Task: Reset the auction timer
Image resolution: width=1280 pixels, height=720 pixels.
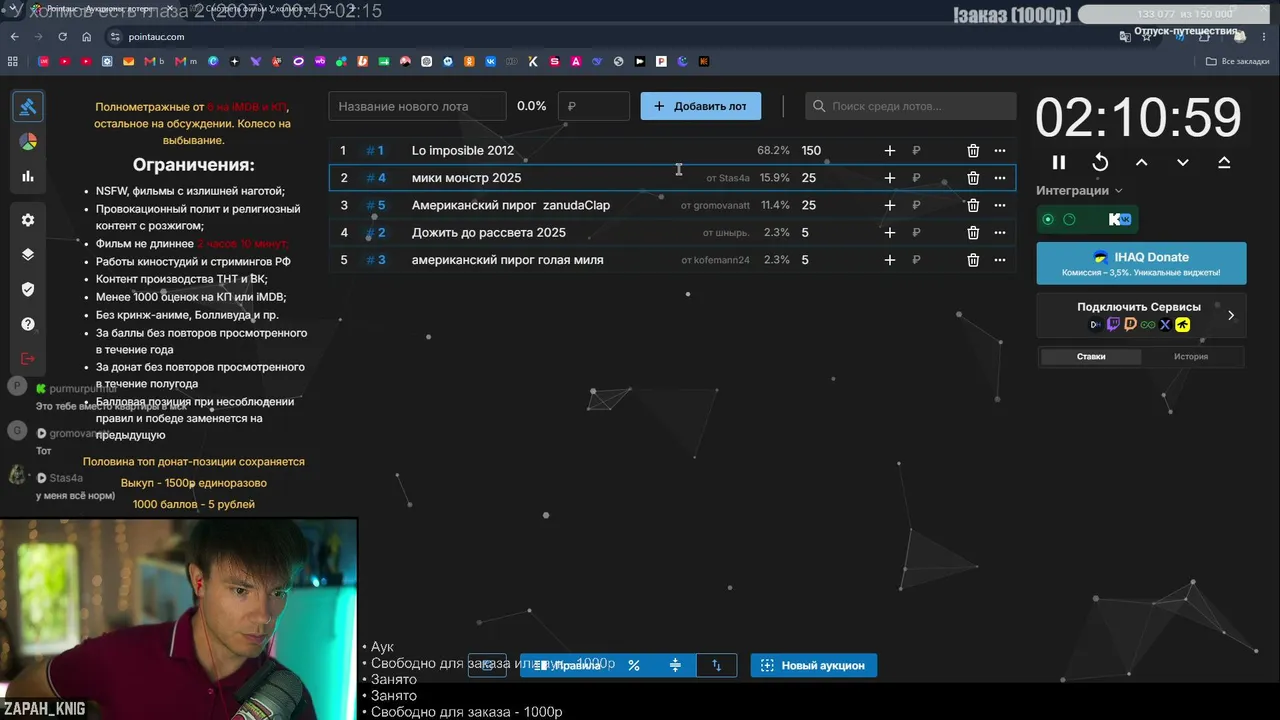Action: [1100, 162]
